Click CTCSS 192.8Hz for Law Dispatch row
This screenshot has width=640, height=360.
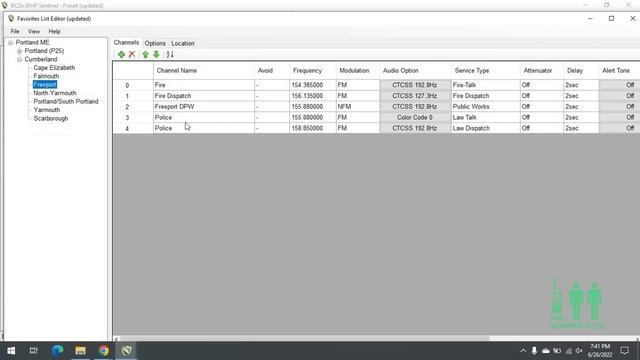pyautogui.click(x=415, y=128)
